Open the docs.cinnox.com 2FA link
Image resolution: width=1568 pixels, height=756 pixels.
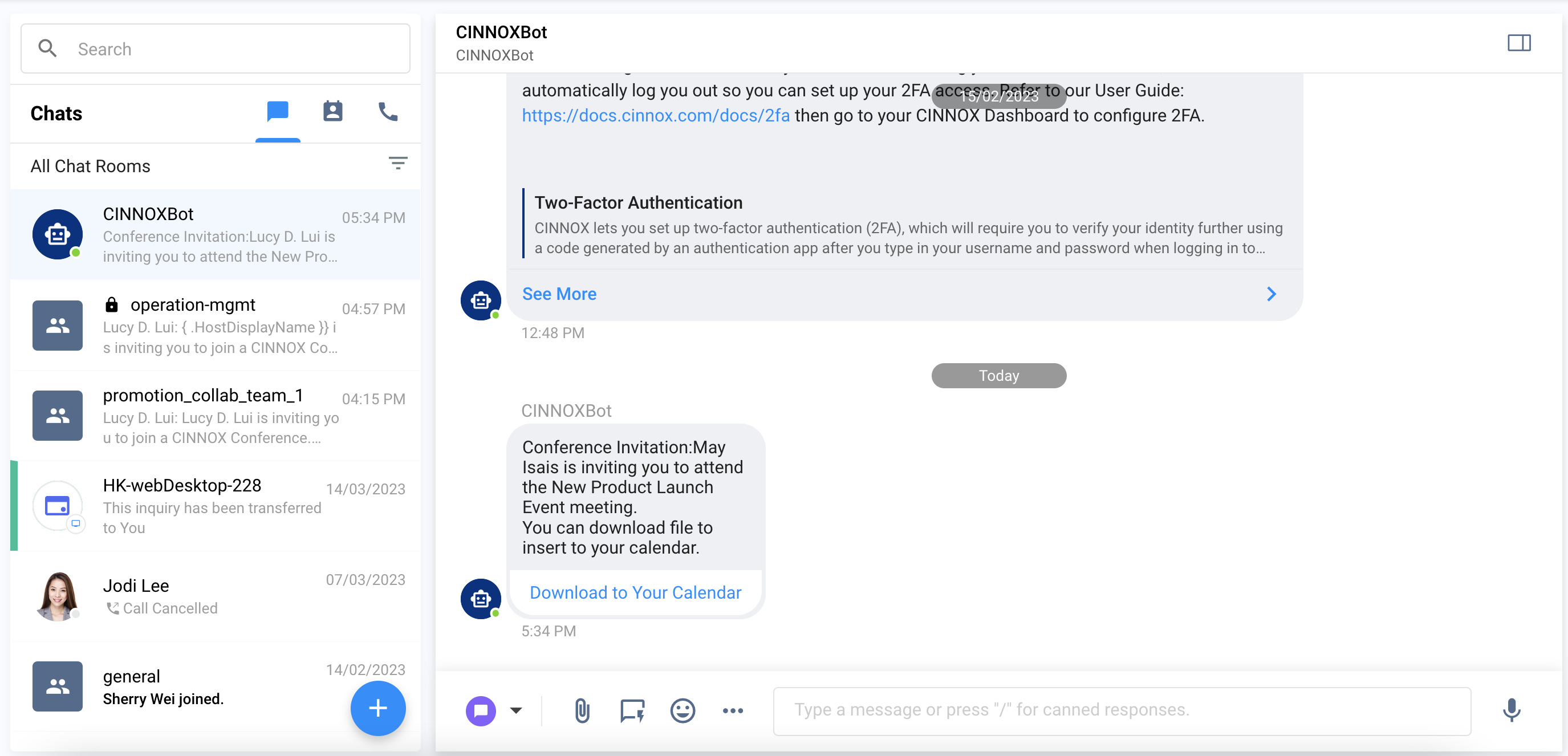(x=656, y=116)
